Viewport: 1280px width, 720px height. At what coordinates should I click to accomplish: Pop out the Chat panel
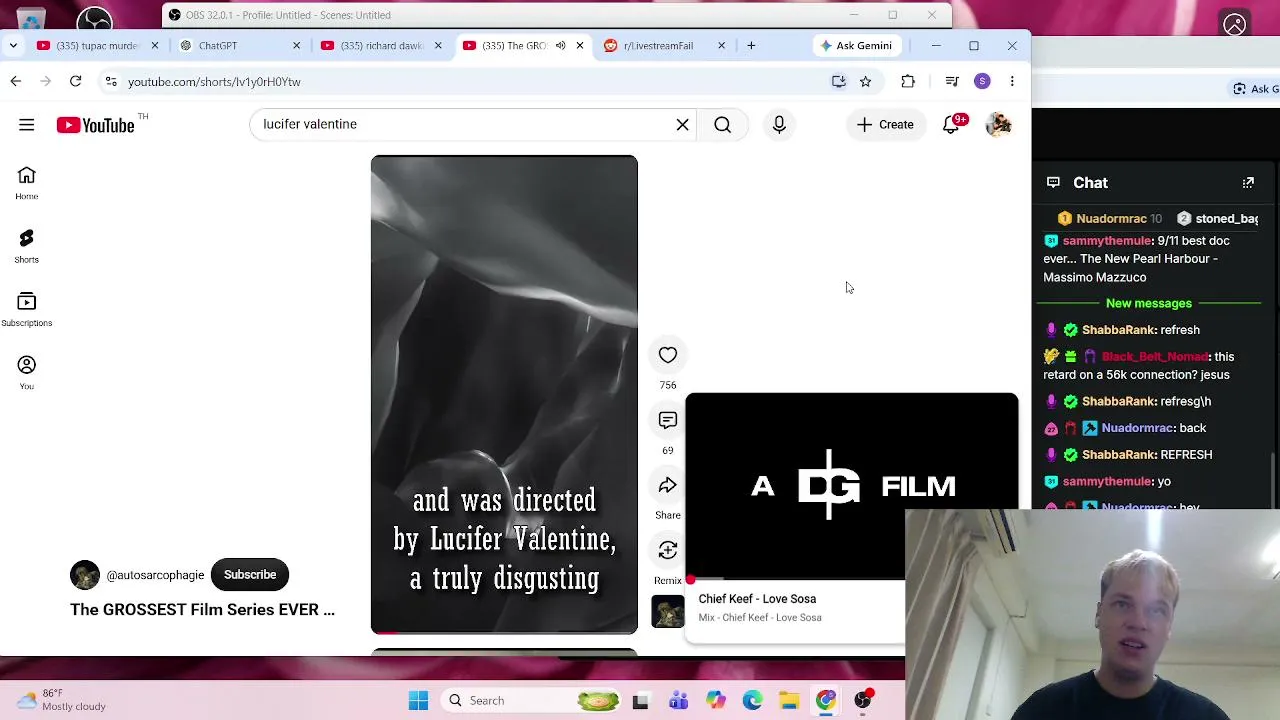tap(1248, 183)
